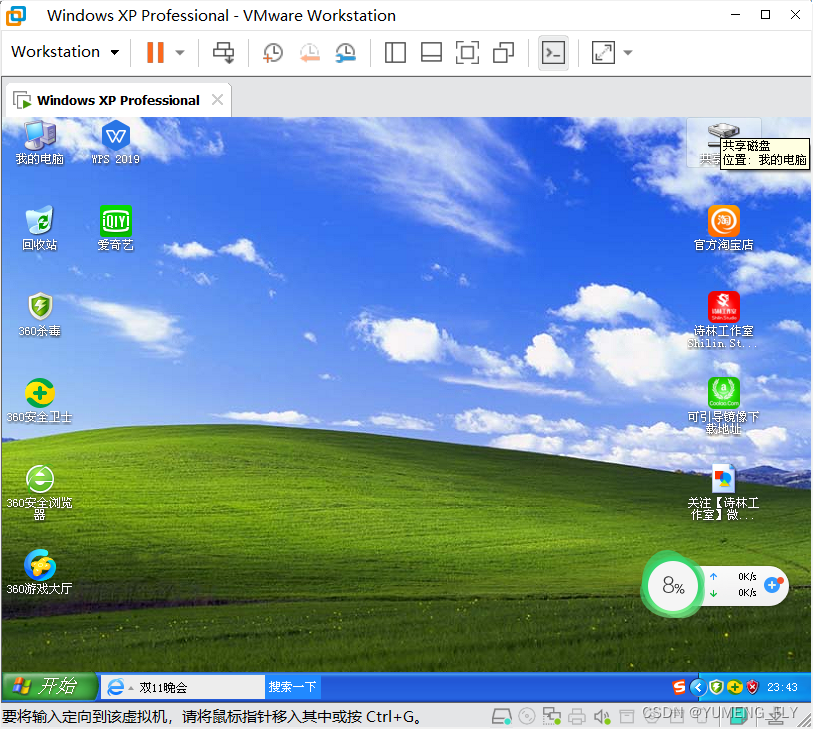Screen dimensions: 813x729
Task: Select the 回收站 recycle bin icon
Action: click(x=39, y=229)
